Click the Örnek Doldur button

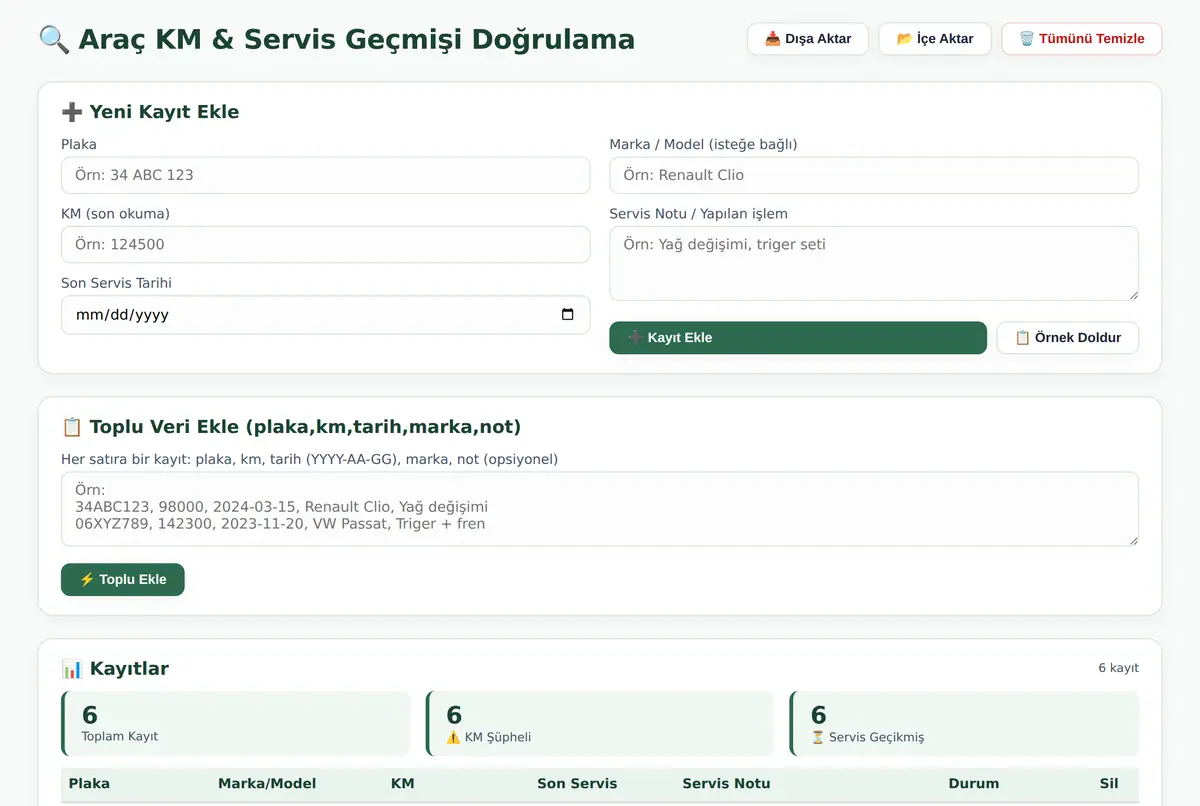click(1067, 338)
